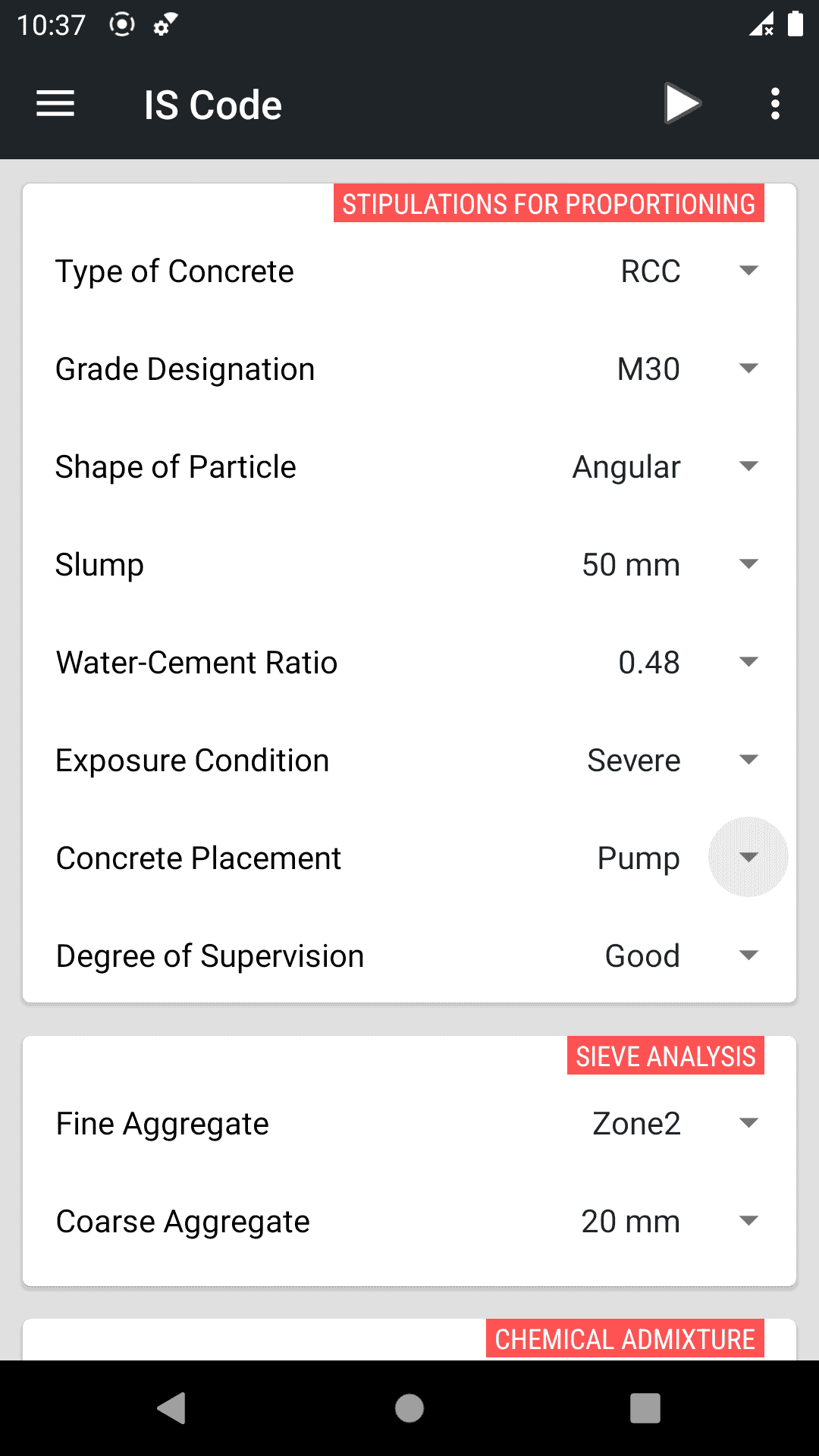Viewport: 819px width, 1456px height.
Task: Tap the play/calculate arrow icon
Action: coord(682,104)
